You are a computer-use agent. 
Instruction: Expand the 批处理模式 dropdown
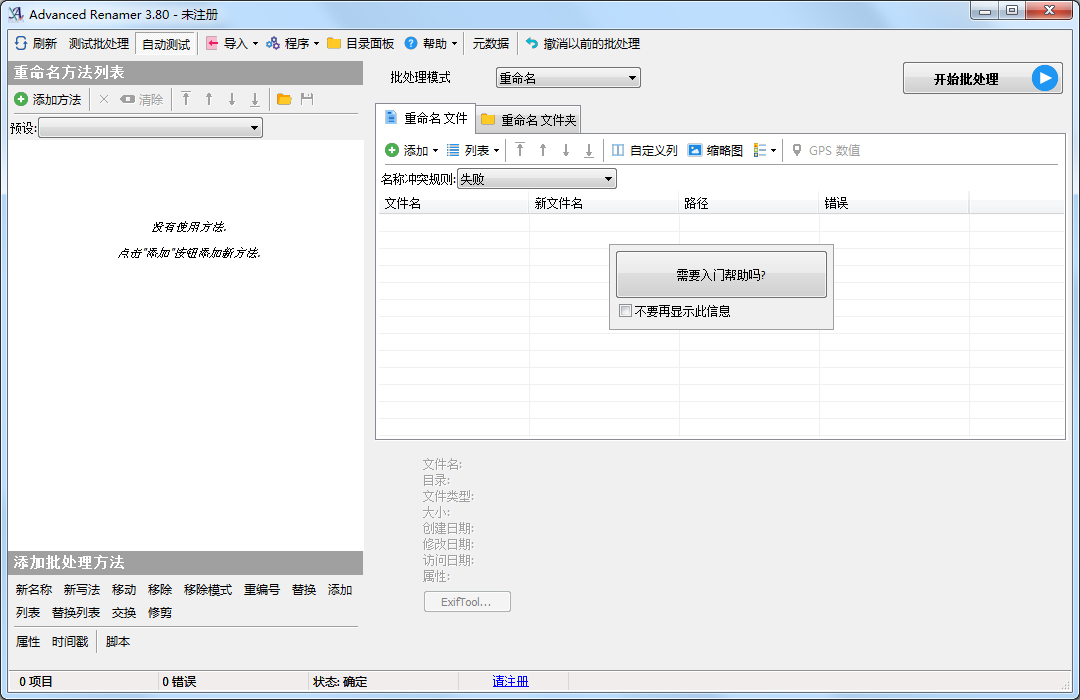click(568, 78)
